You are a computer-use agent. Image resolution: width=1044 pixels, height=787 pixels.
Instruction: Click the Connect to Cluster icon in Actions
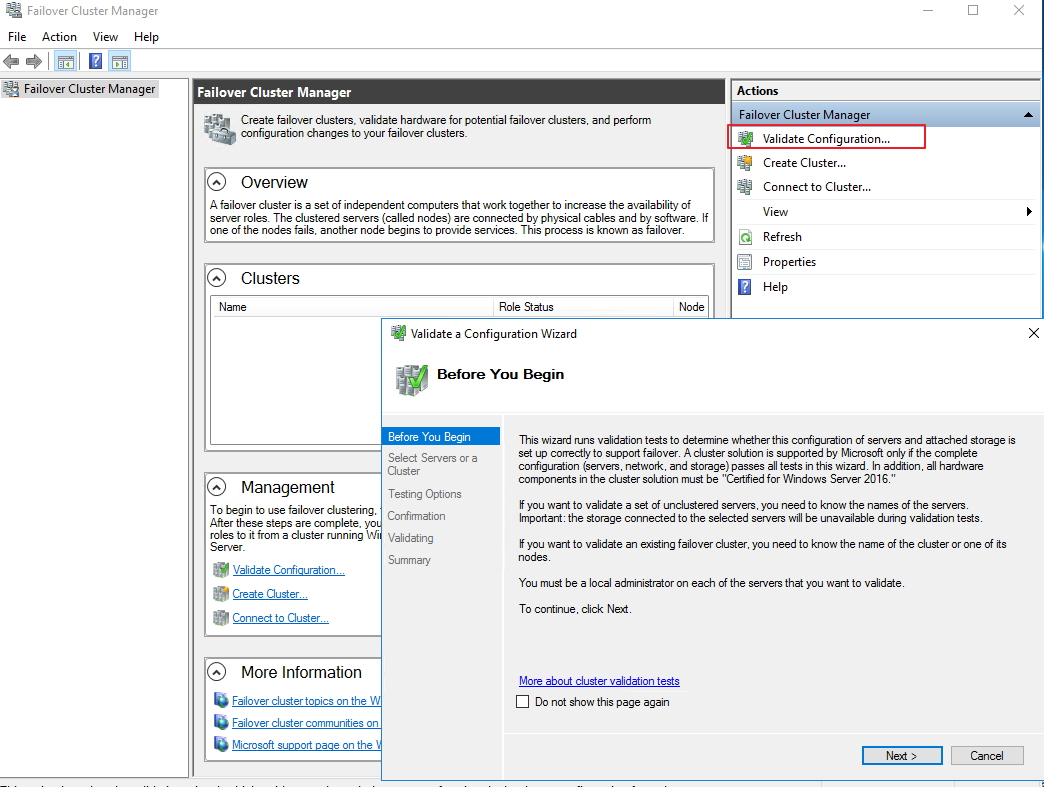745,187
